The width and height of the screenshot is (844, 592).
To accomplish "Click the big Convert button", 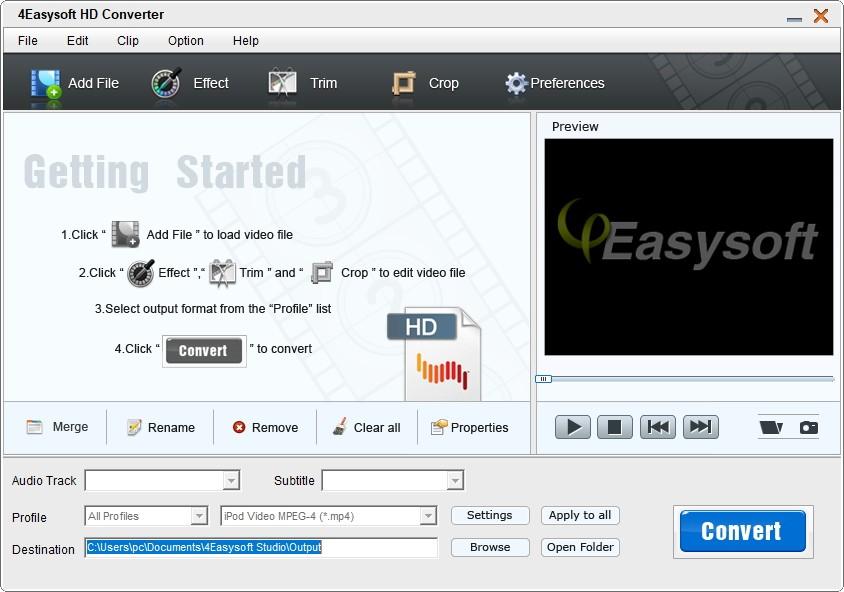I will tap(742, 531).
